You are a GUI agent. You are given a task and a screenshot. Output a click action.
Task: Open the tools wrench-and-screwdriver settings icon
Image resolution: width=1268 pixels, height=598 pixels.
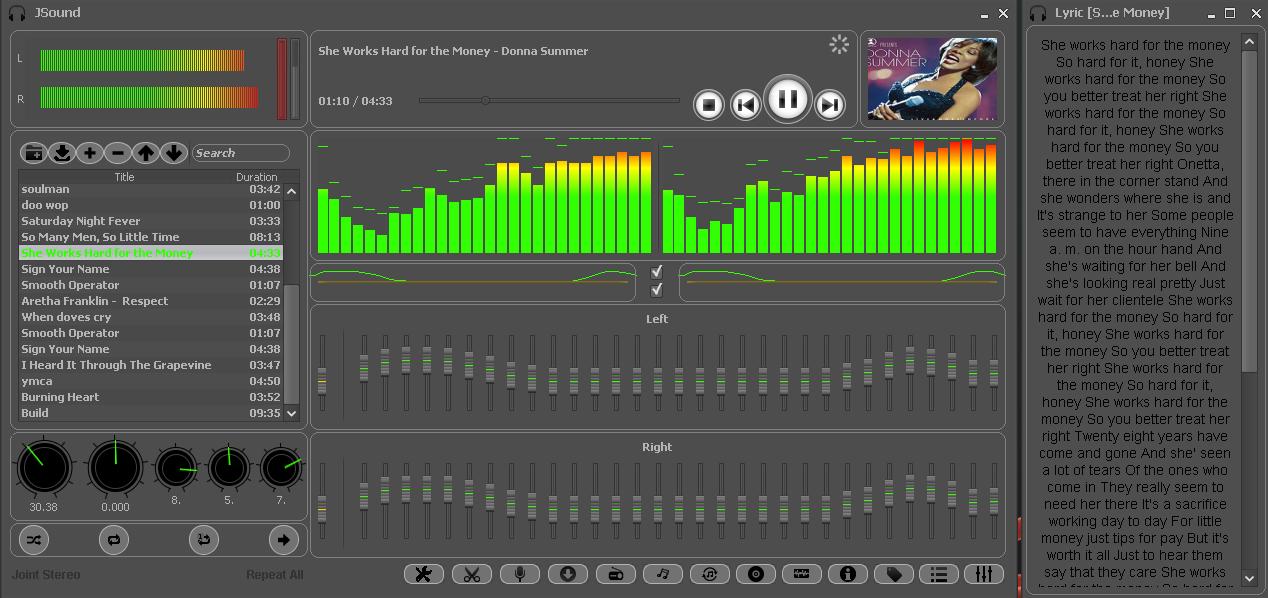click(x=424, y=574)
